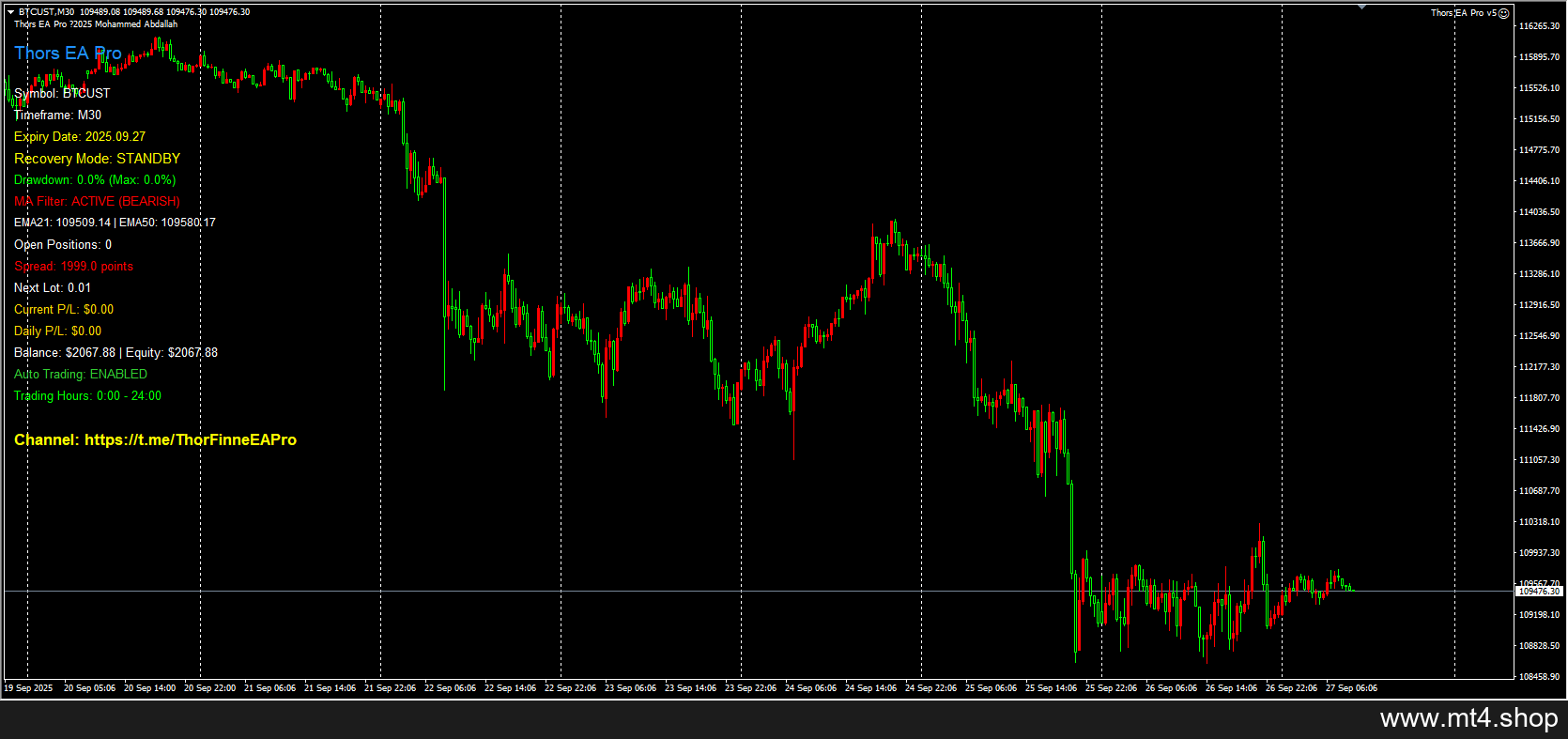Click the '27 Sep 06:06' time axis label
The height and width of the screenshot is (739, 1568).
1351,688
